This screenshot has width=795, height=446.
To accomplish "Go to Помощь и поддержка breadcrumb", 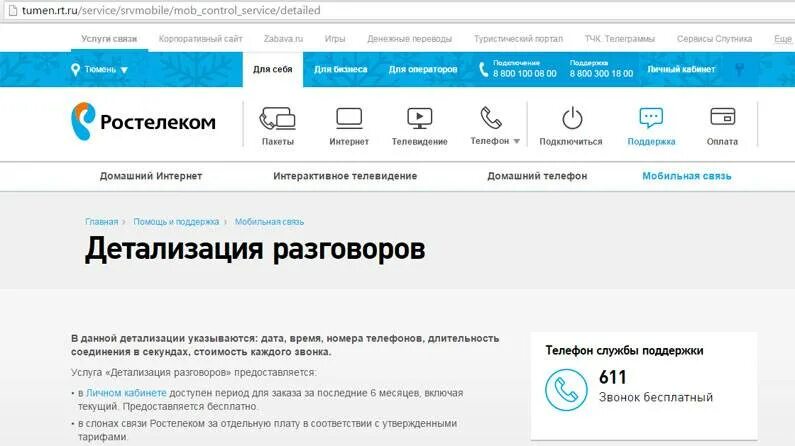I will click(x=176, y=222).
